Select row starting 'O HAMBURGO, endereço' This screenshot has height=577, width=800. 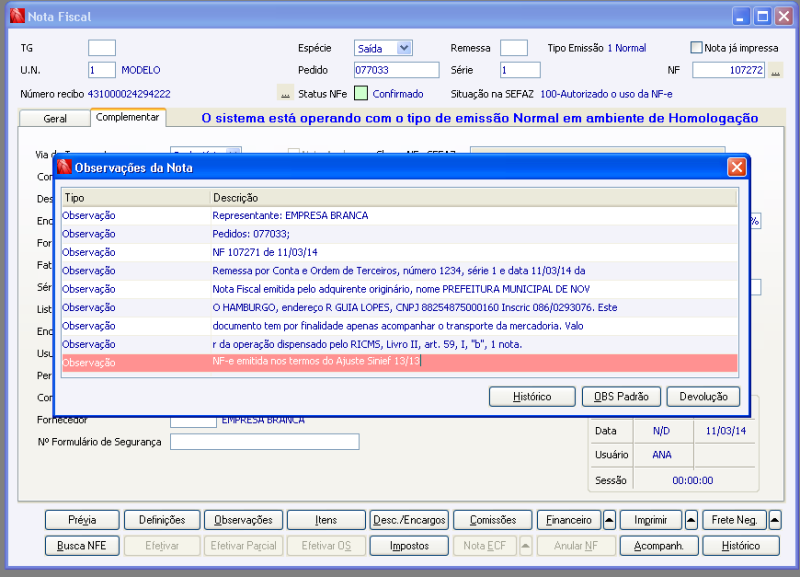pyautogui.click(x=399, y=307)
